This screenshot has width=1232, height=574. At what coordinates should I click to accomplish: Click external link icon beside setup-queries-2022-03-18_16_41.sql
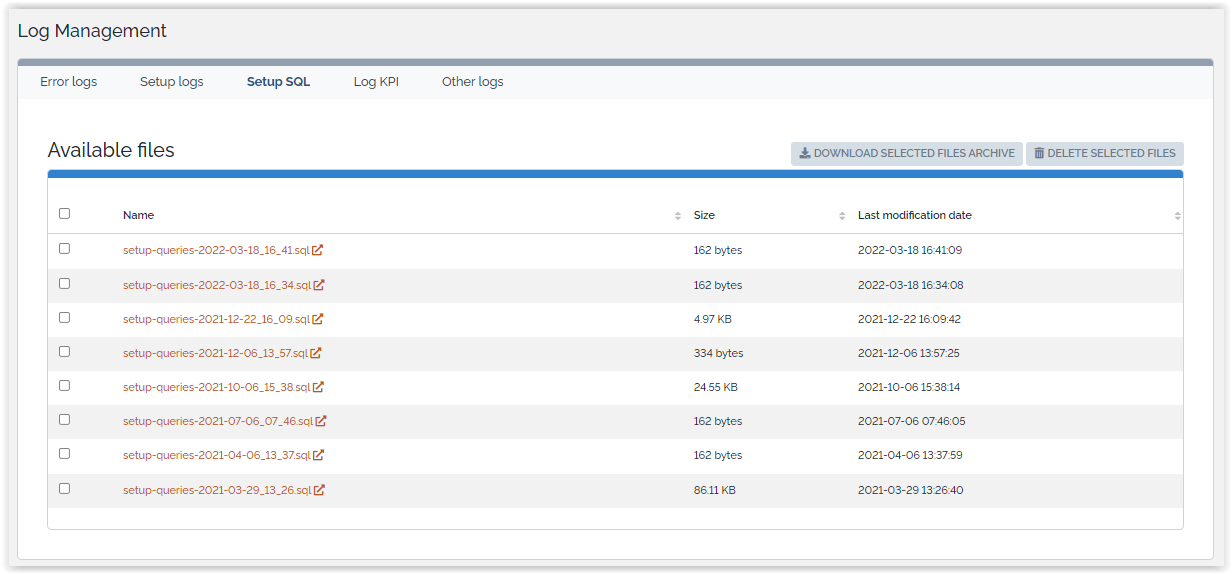click(317, 251)
